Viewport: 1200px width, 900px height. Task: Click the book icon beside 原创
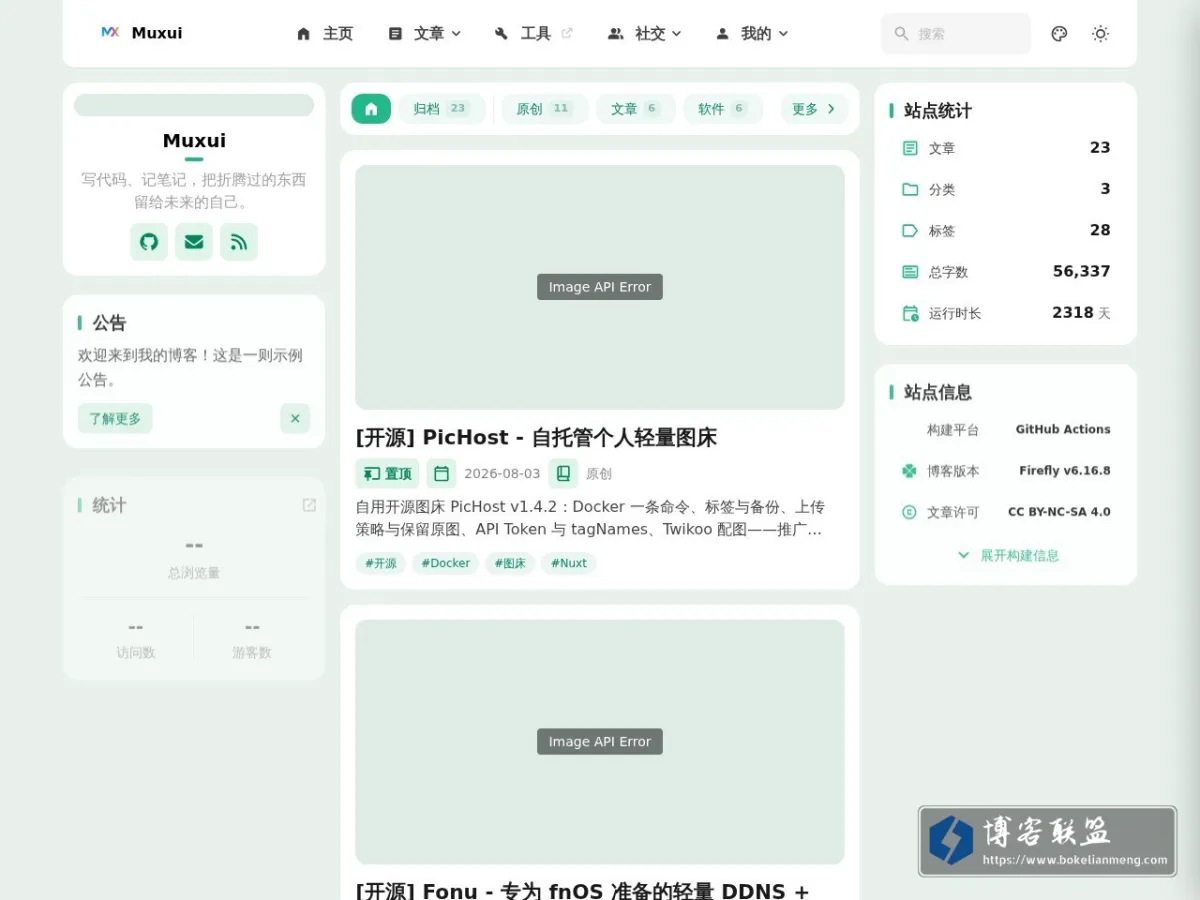[563, 474]
